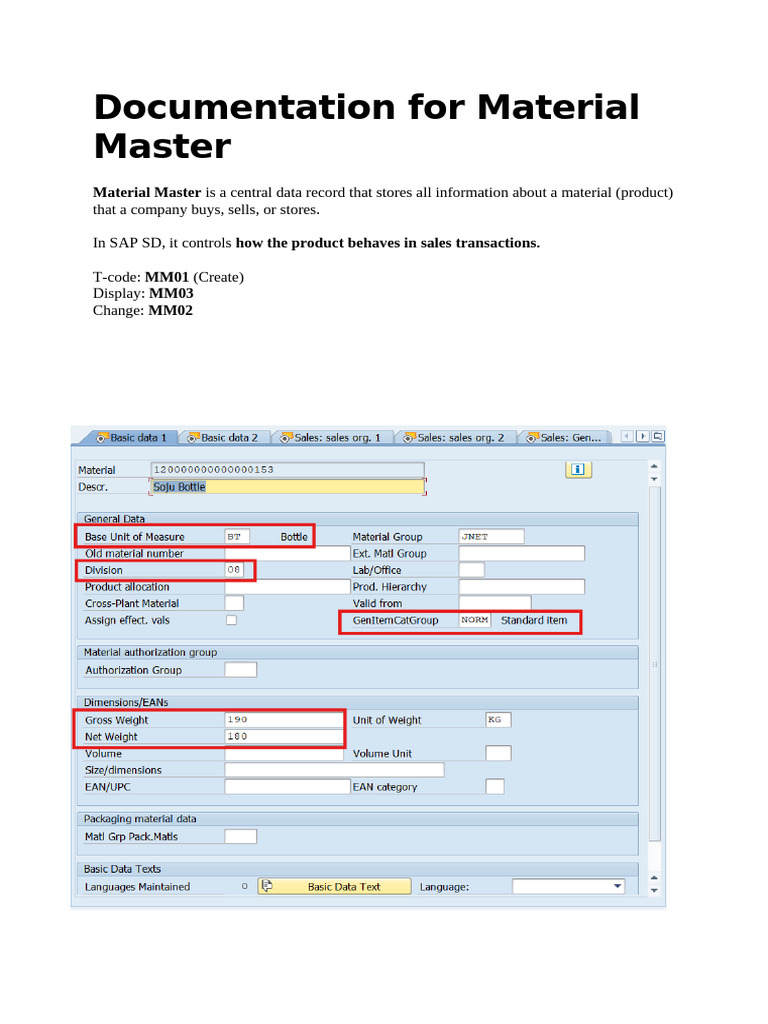Click the GenItemCatGroup field NORM

pos(475,620)
